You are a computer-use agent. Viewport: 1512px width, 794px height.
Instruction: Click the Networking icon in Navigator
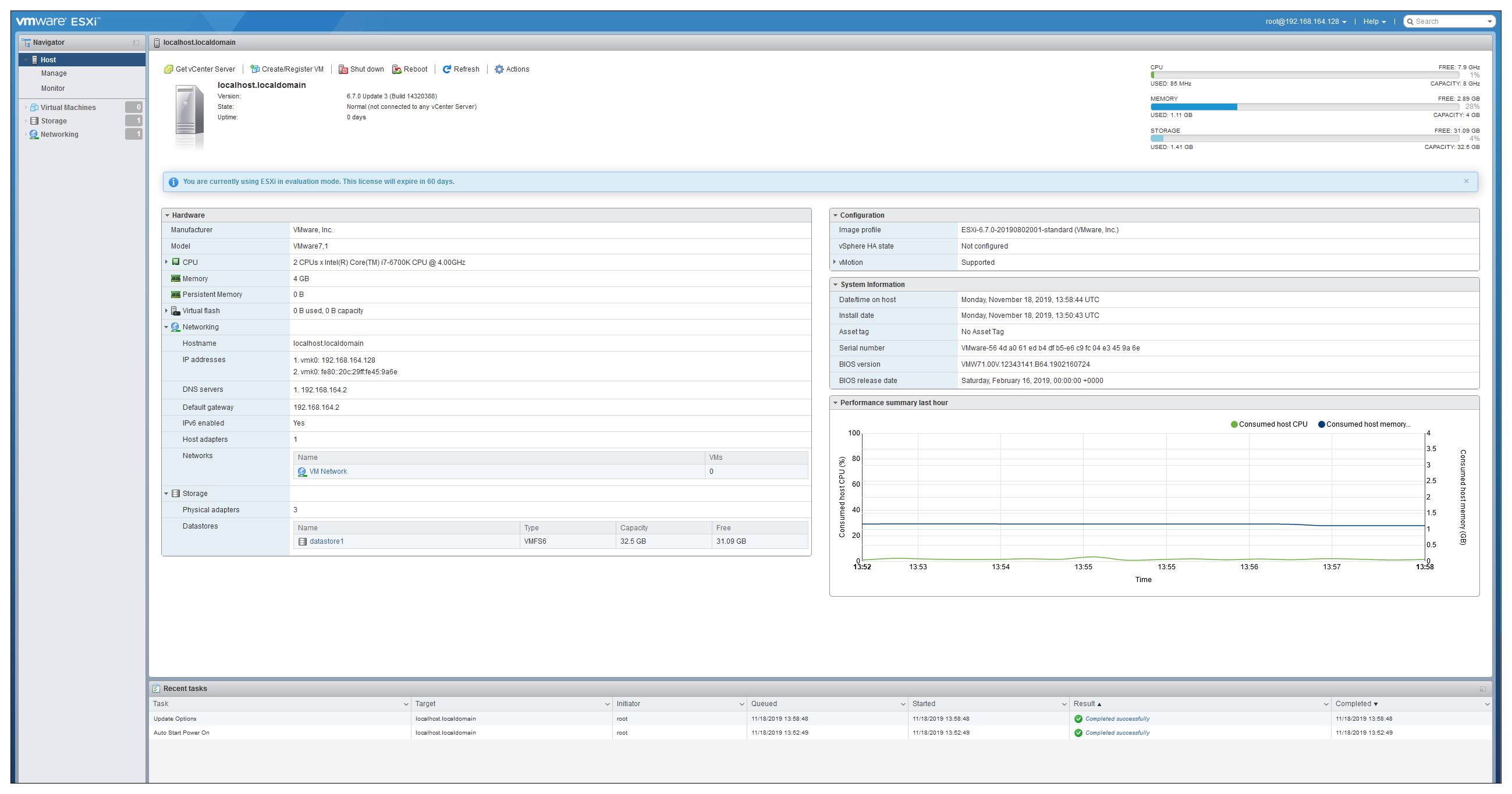pyautogui.click(x=34, y=134)
